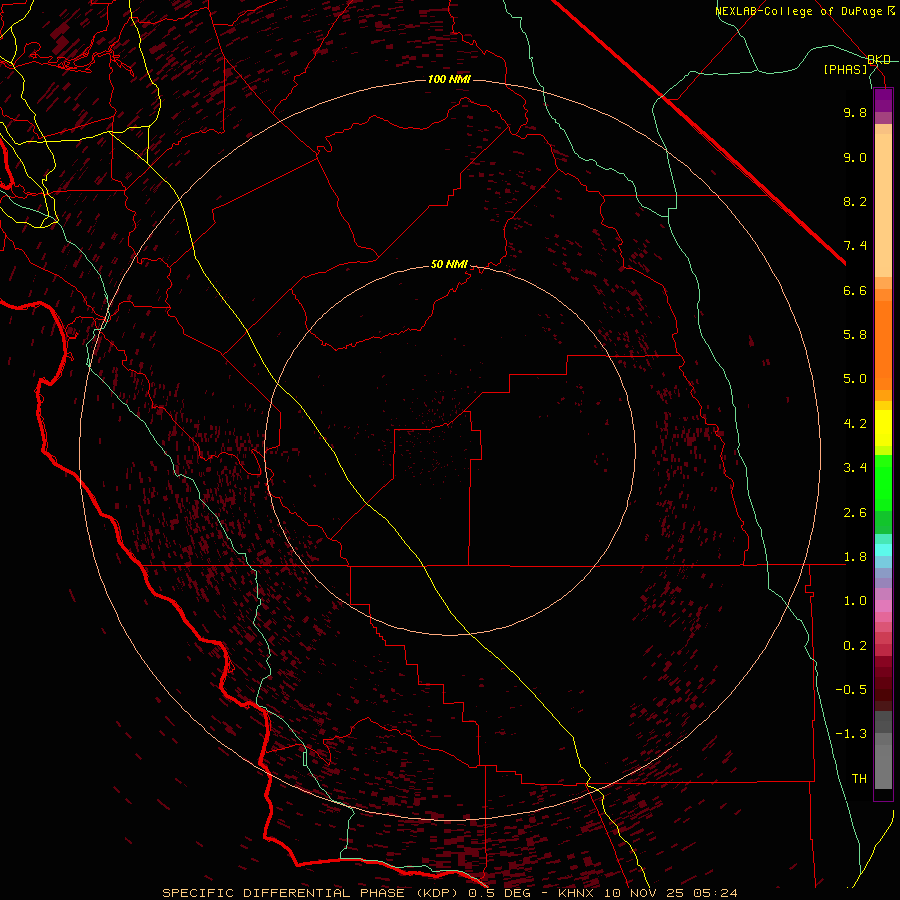Pick the purple color at legend top

(883, 100)
